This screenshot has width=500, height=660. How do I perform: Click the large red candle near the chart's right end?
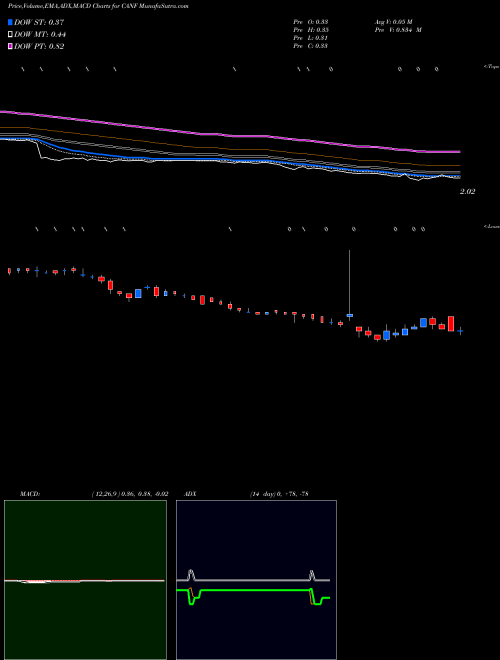coord(451,323)
